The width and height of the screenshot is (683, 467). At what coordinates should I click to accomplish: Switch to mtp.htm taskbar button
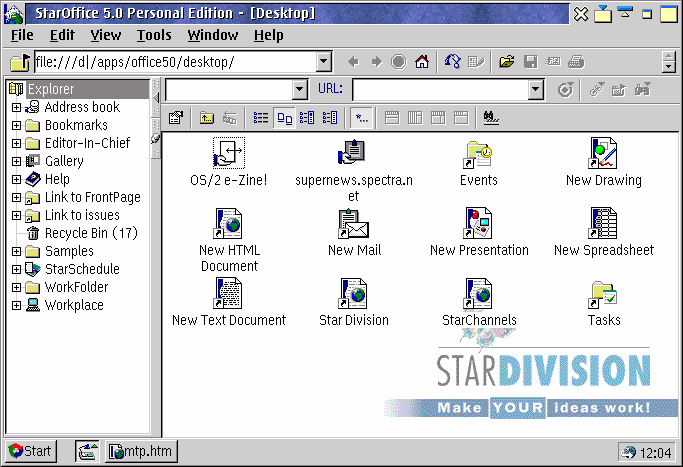(141, 451)
